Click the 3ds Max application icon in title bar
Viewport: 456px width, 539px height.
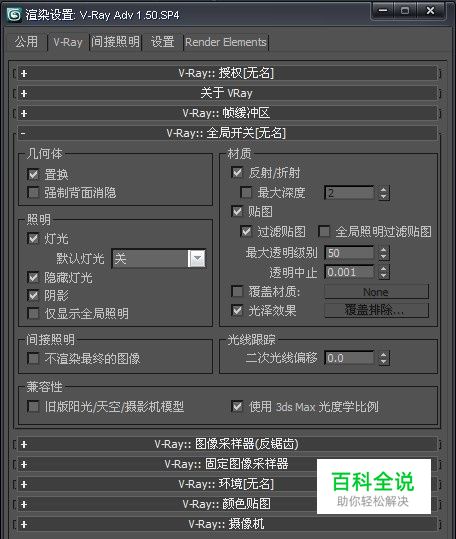(14, 15)
